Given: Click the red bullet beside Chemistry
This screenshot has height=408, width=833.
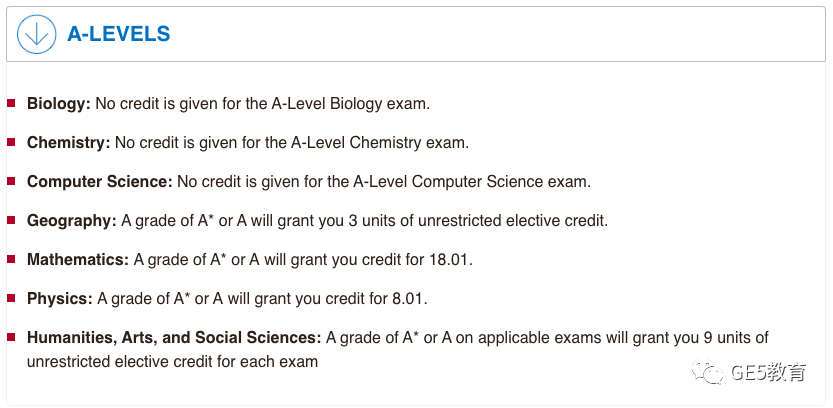Looking at the screenshot, I should pyautogui.click(x=11, y=142).
